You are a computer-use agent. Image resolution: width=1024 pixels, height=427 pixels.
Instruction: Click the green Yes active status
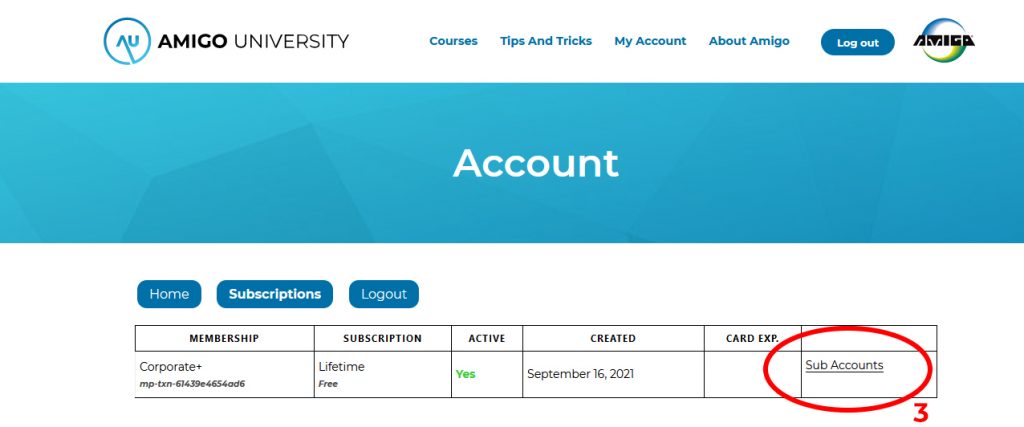click(466, 374)
